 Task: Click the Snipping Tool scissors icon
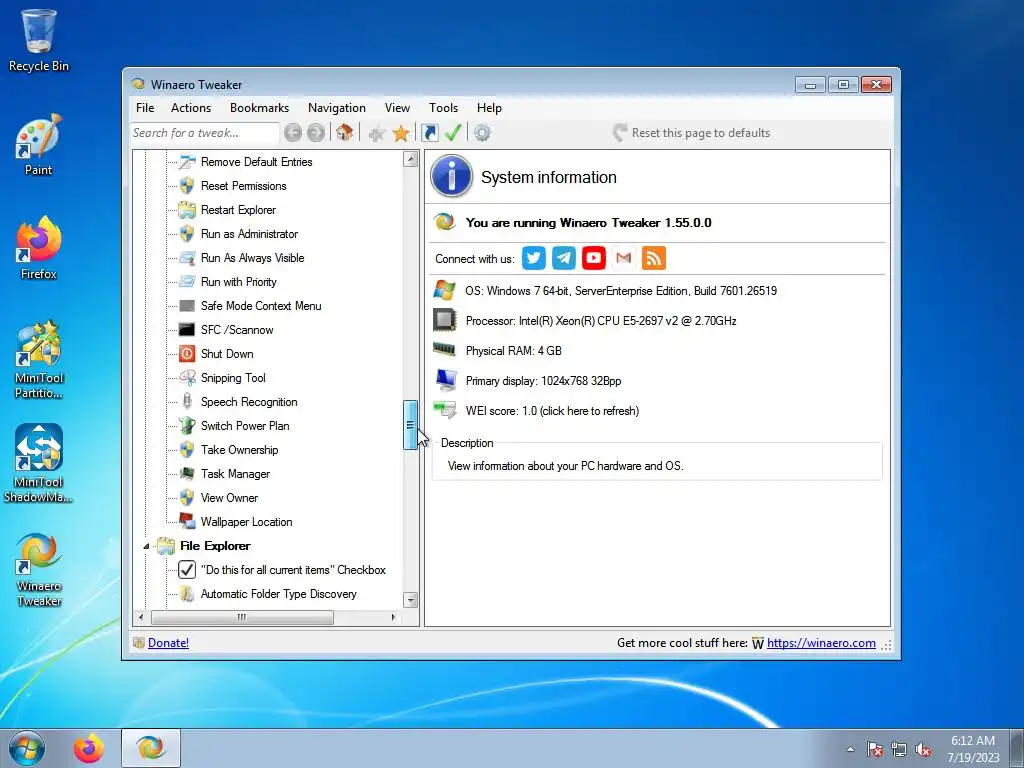[187, 377]
